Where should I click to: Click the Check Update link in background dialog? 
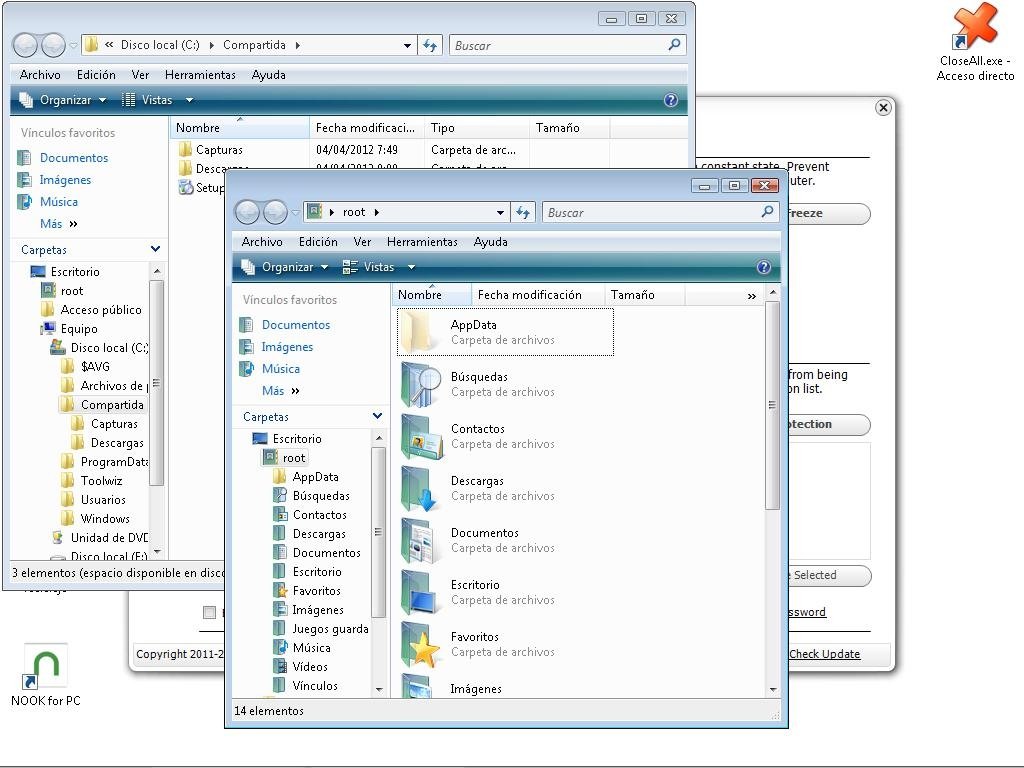click(824, 654)
